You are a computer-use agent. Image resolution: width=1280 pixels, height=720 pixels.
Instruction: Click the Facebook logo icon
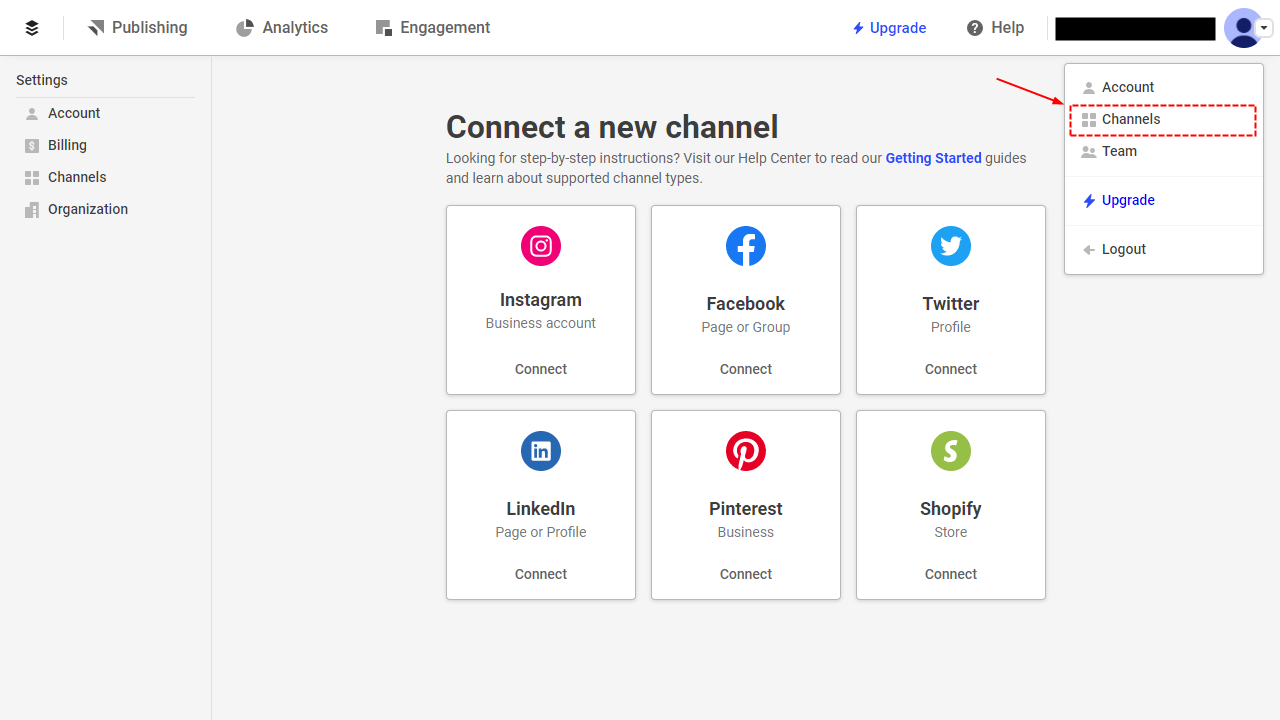(746, 246)
